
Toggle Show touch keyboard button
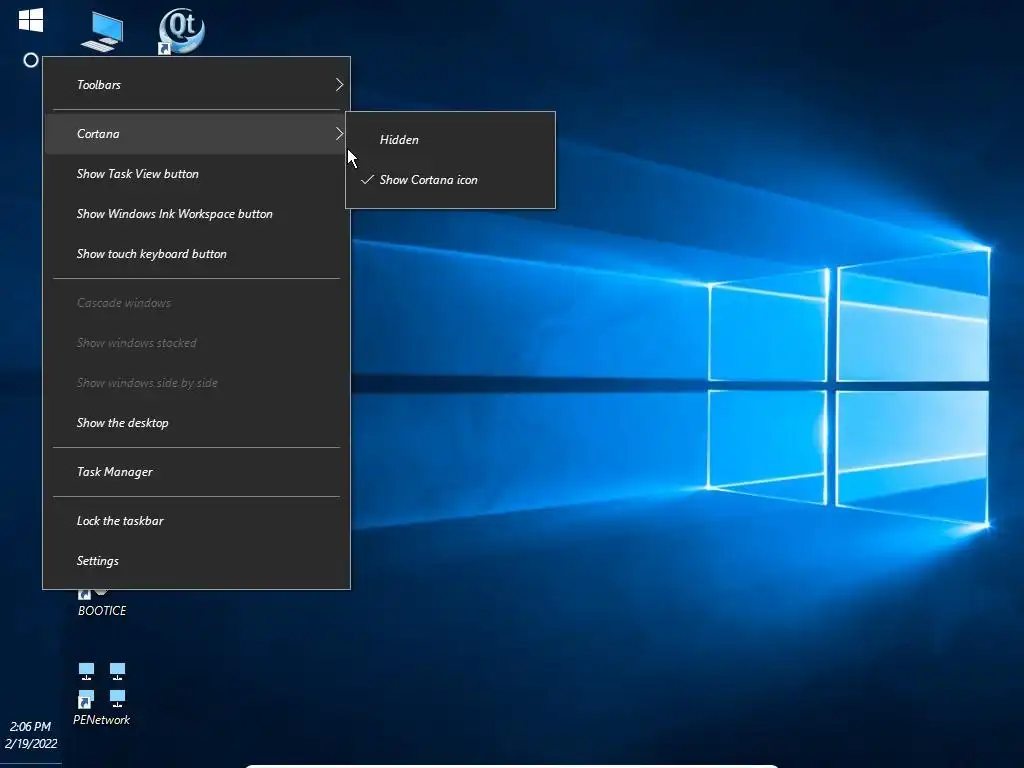[x=196, y=253]
